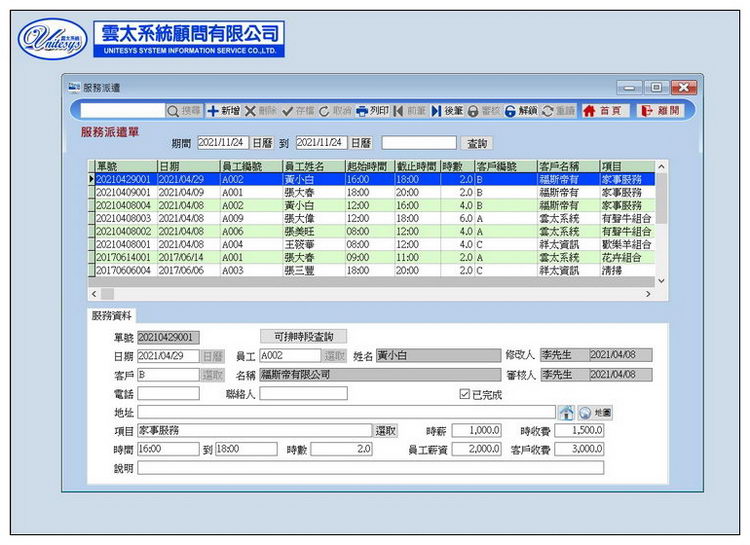
Task: Toggle the 已完成 (Completed) checkbox
Action: click(x=464, y=394)
